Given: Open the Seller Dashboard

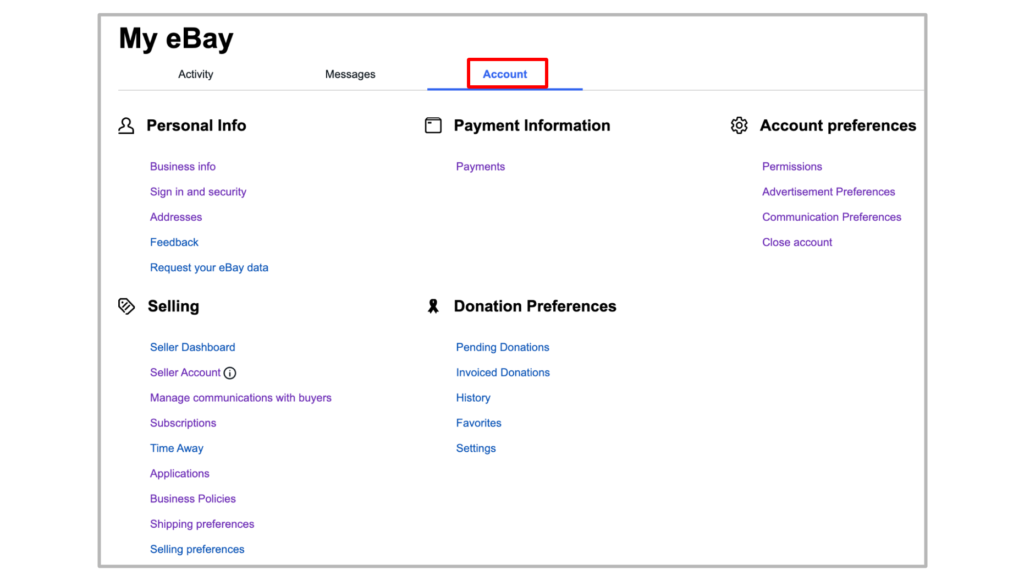Looking at the screenshot, I should click(x=193, y=347).
